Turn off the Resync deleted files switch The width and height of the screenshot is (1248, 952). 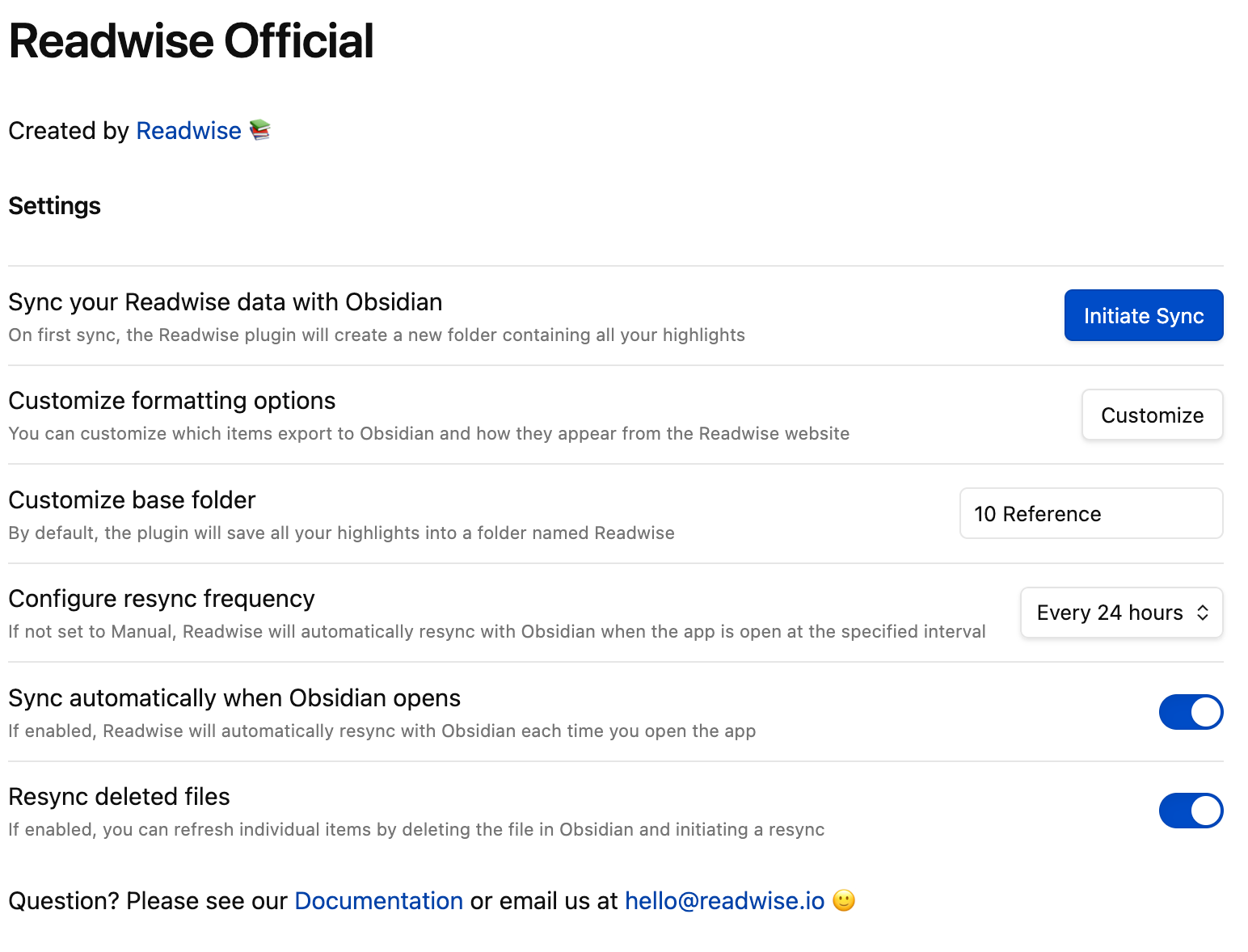[x=1191, y=811]
